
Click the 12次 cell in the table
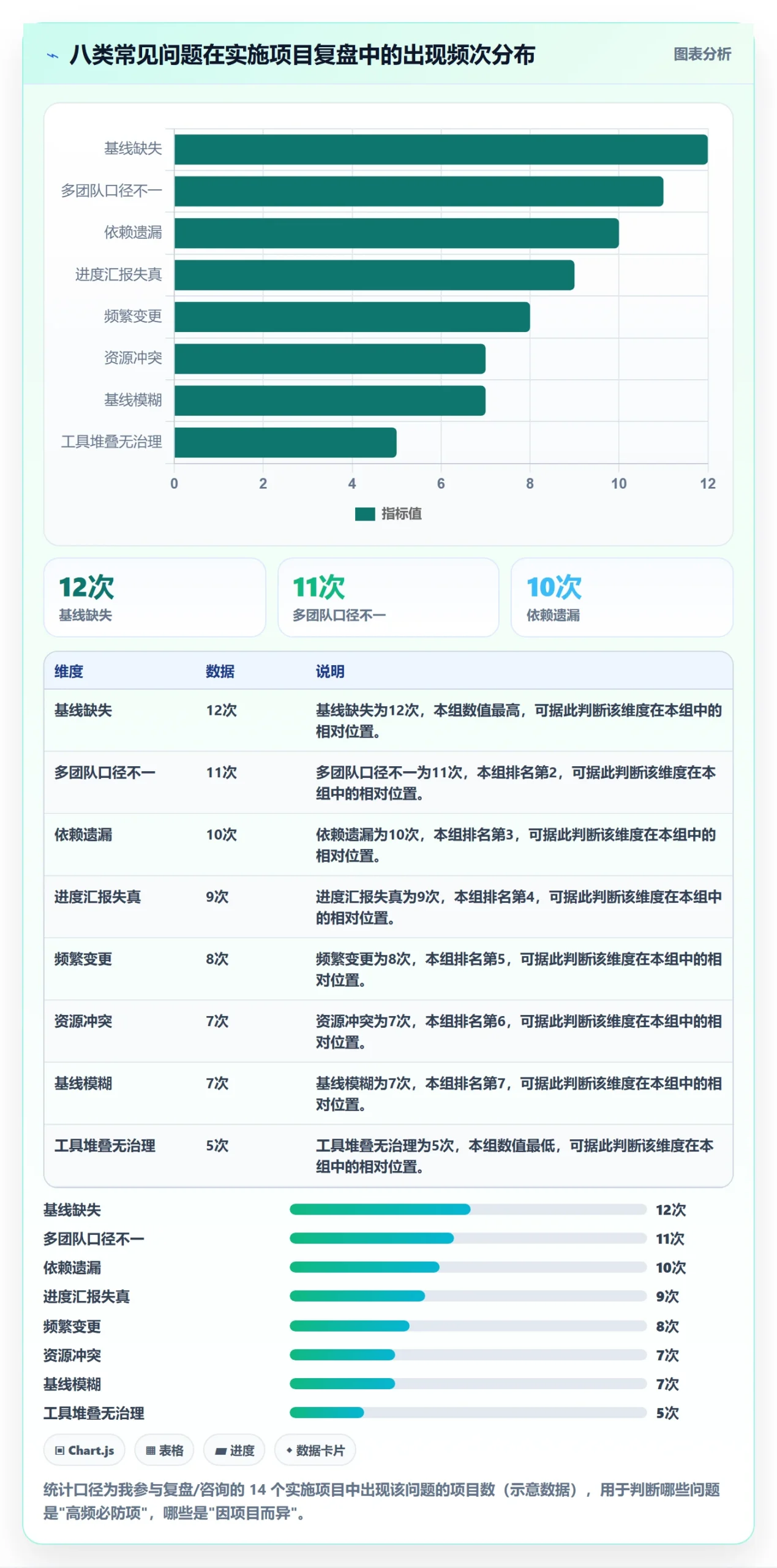pyautogui.click(x=221, y=710)
